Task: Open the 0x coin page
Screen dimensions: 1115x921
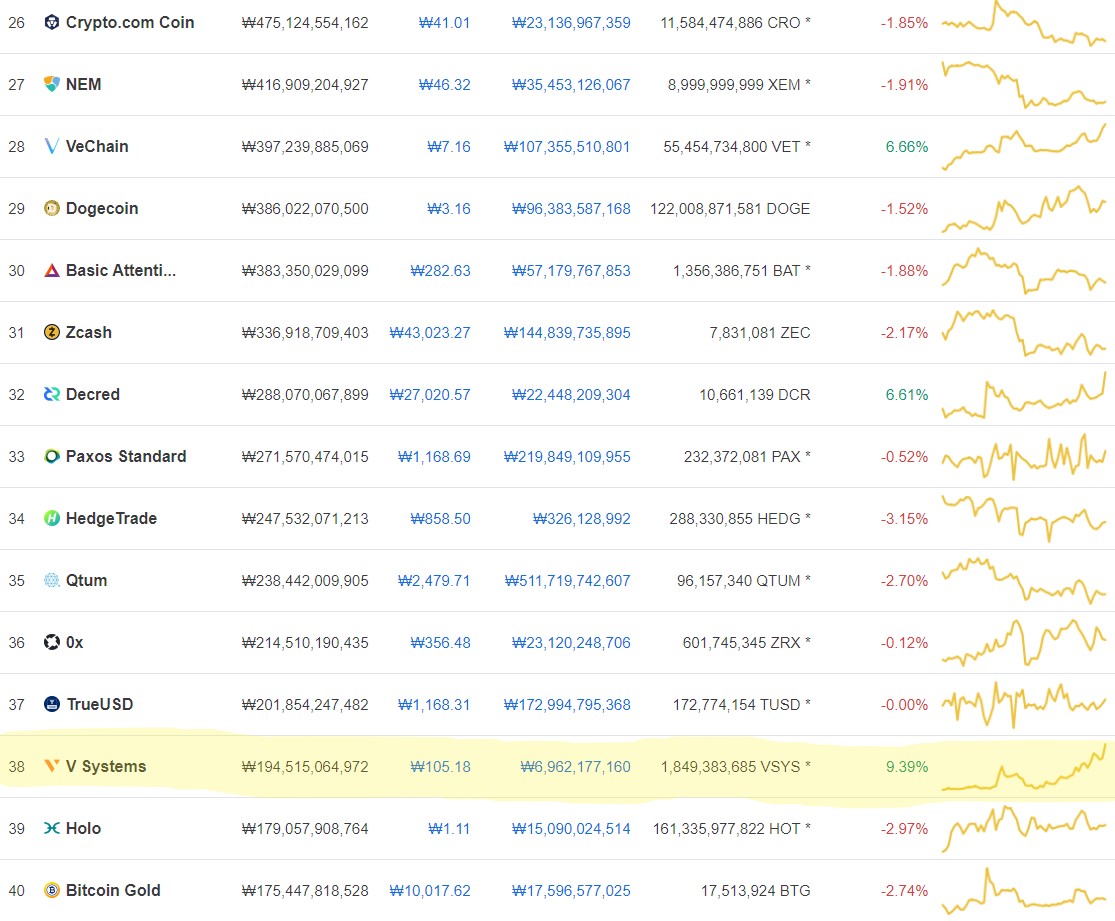Action: (x=75, y=642)
